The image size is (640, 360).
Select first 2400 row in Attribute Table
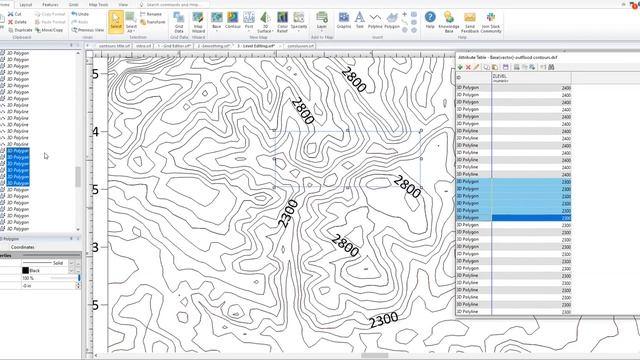(513, 87)
